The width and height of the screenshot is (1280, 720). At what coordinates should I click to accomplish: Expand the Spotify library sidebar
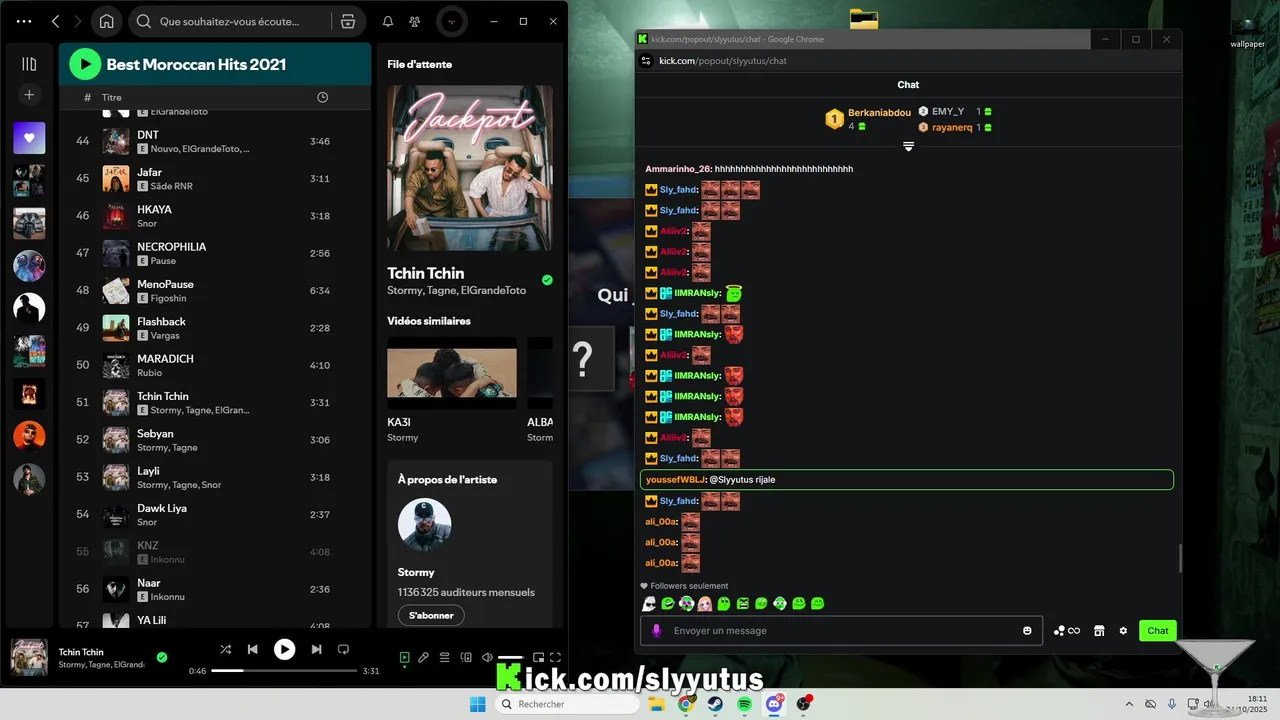(x=29, y=64)
